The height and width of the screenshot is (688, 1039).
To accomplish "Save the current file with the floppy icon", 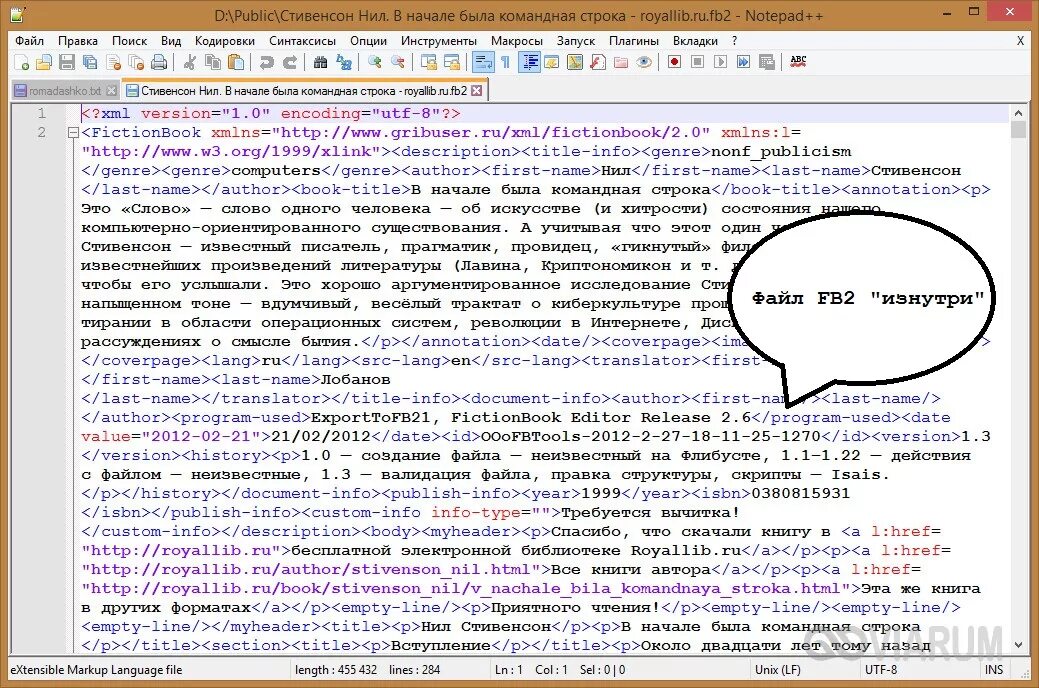I will click(x=67, y=62).
